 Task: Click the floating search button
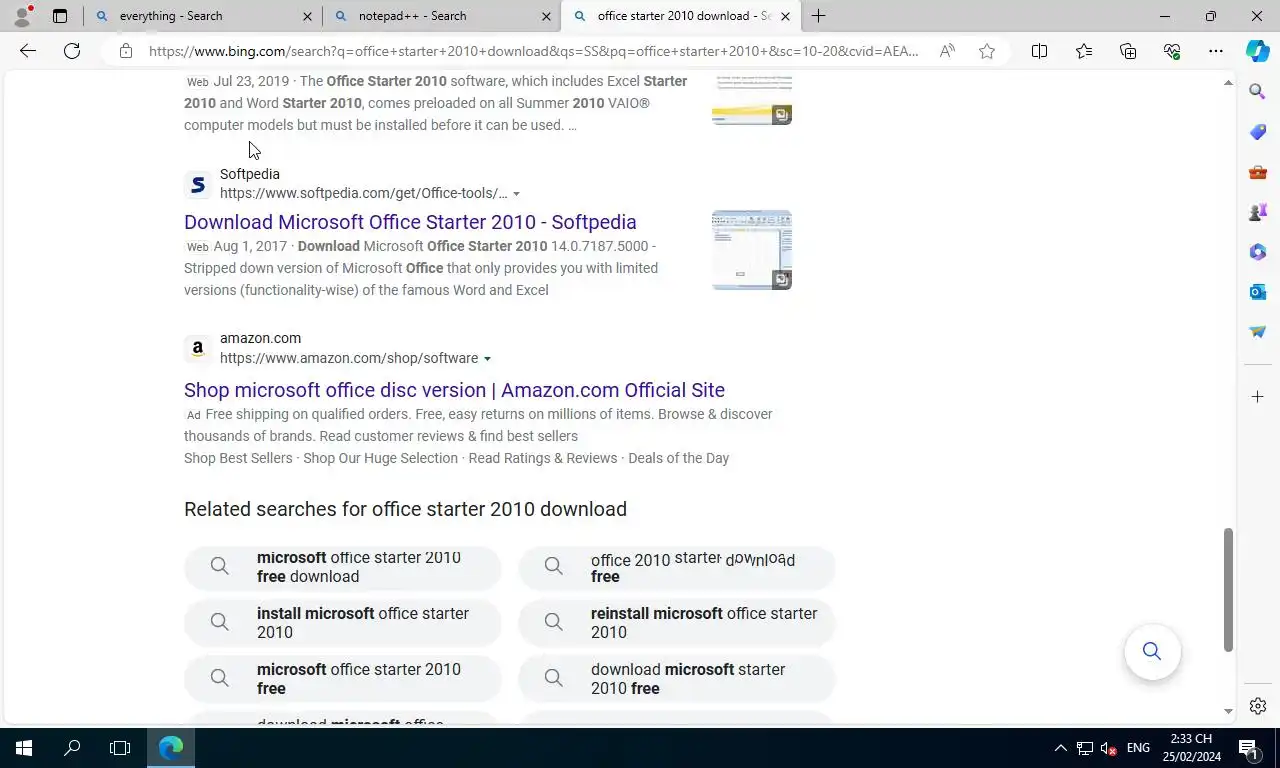point(1152,652)
